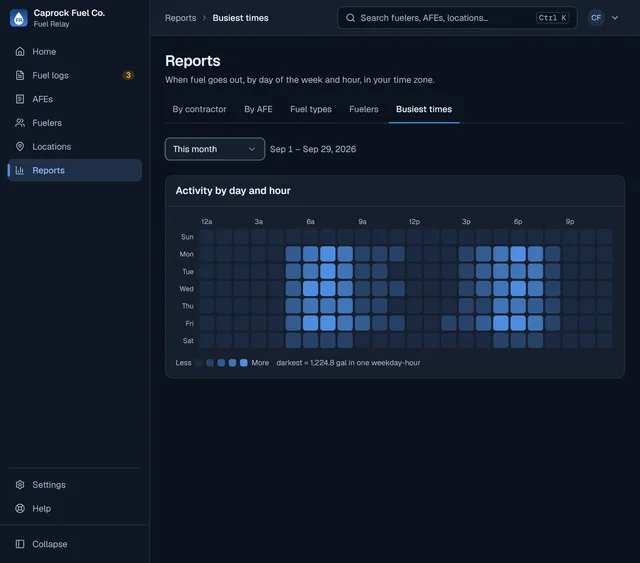Viewport: 640px width, 563px height.
Task: Click the Fuel logs badge showing 3
Action: (x=128, y=75)
